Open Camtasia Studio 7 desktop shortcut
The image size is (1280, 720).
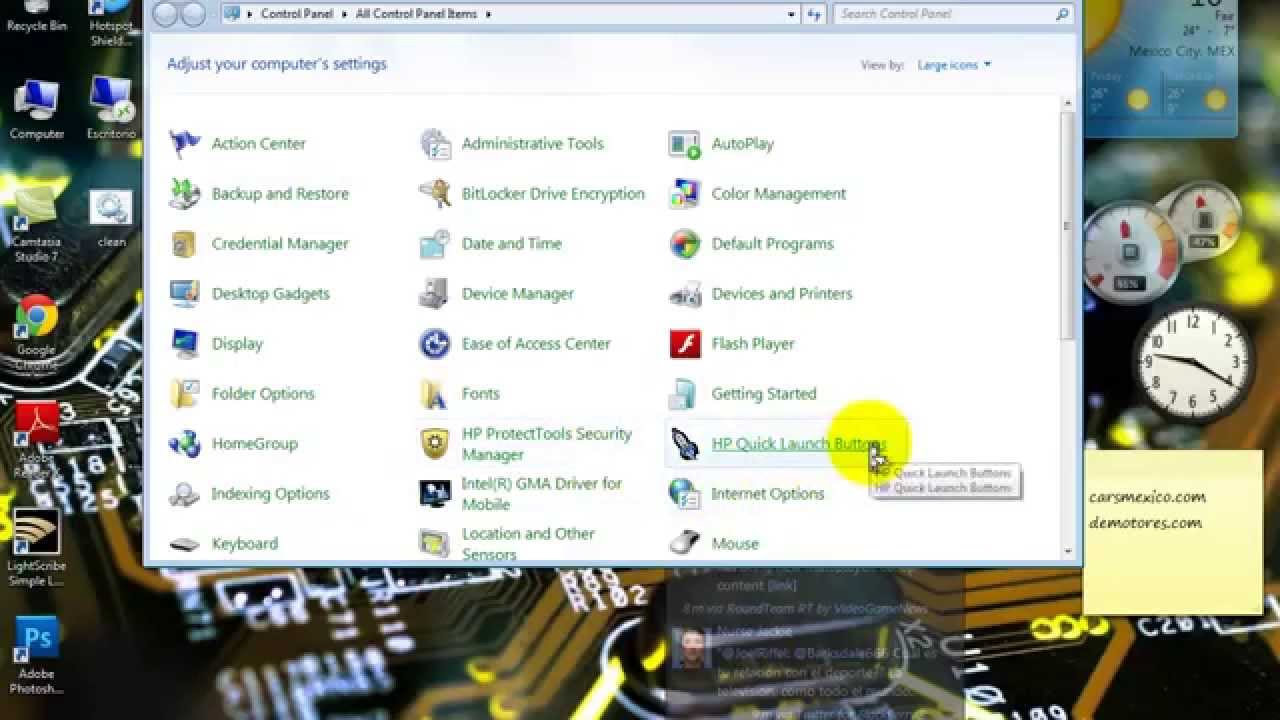coord(36,226)
